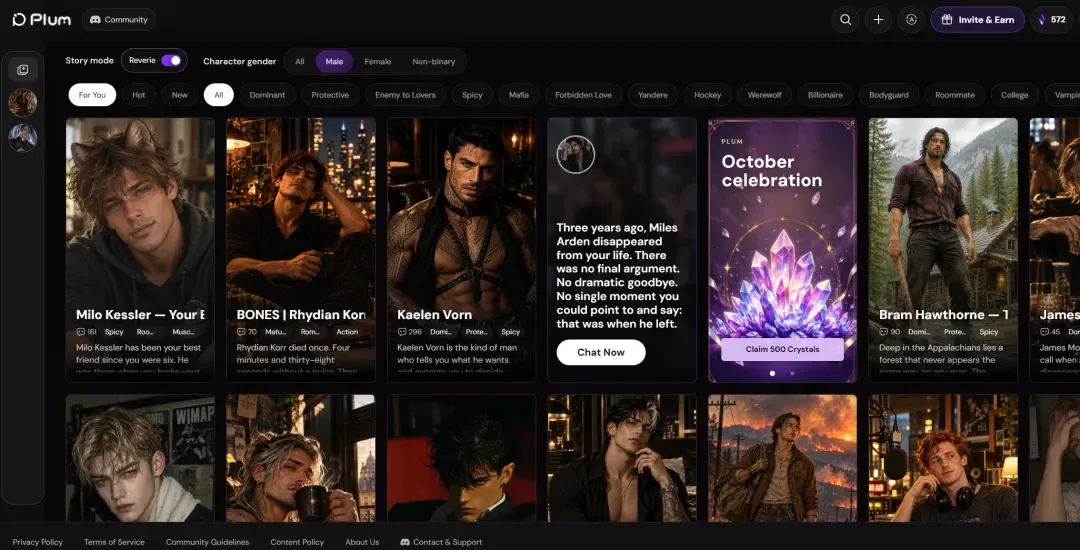
Task: Filter by Spicy tag chip
Action: point(472,95)
